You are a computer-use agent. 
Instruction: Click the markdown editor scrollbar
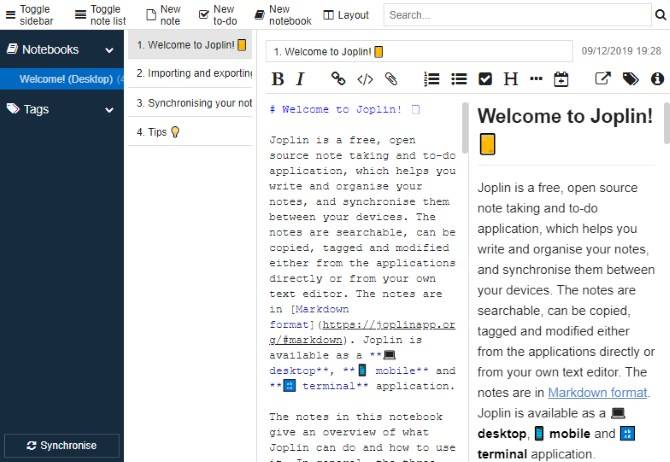[x=465, y=128]
